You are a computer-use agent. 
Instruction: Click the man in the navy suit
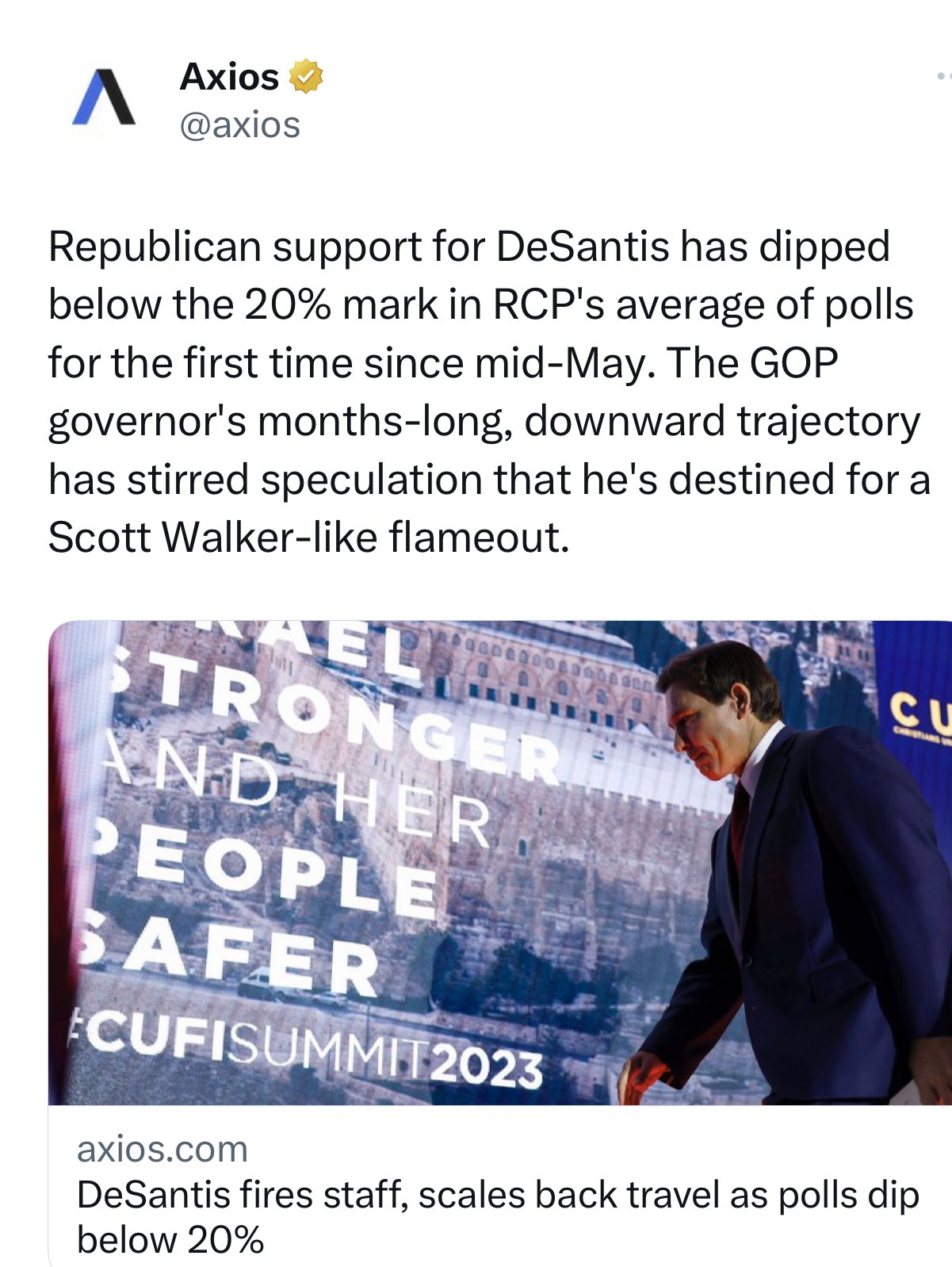click(x=801, y=872)
